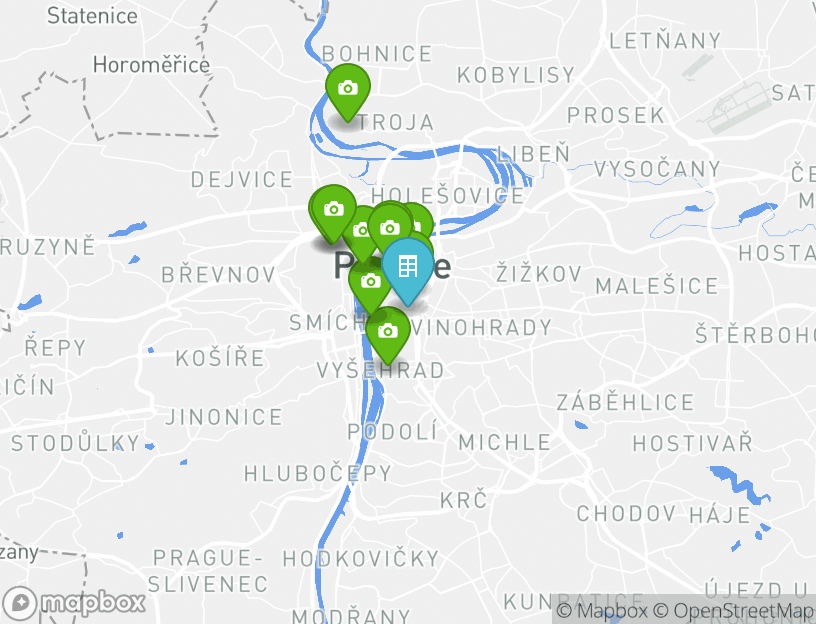Click the Vinohrady district label
This screenshot has height=624, width=816.
click(482, 328)
